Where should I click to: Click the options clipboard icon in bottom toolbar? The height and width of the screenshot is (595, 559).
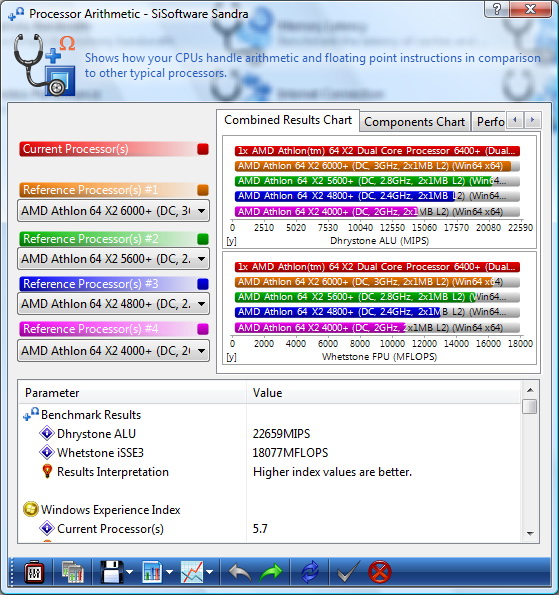click(34, 572)
